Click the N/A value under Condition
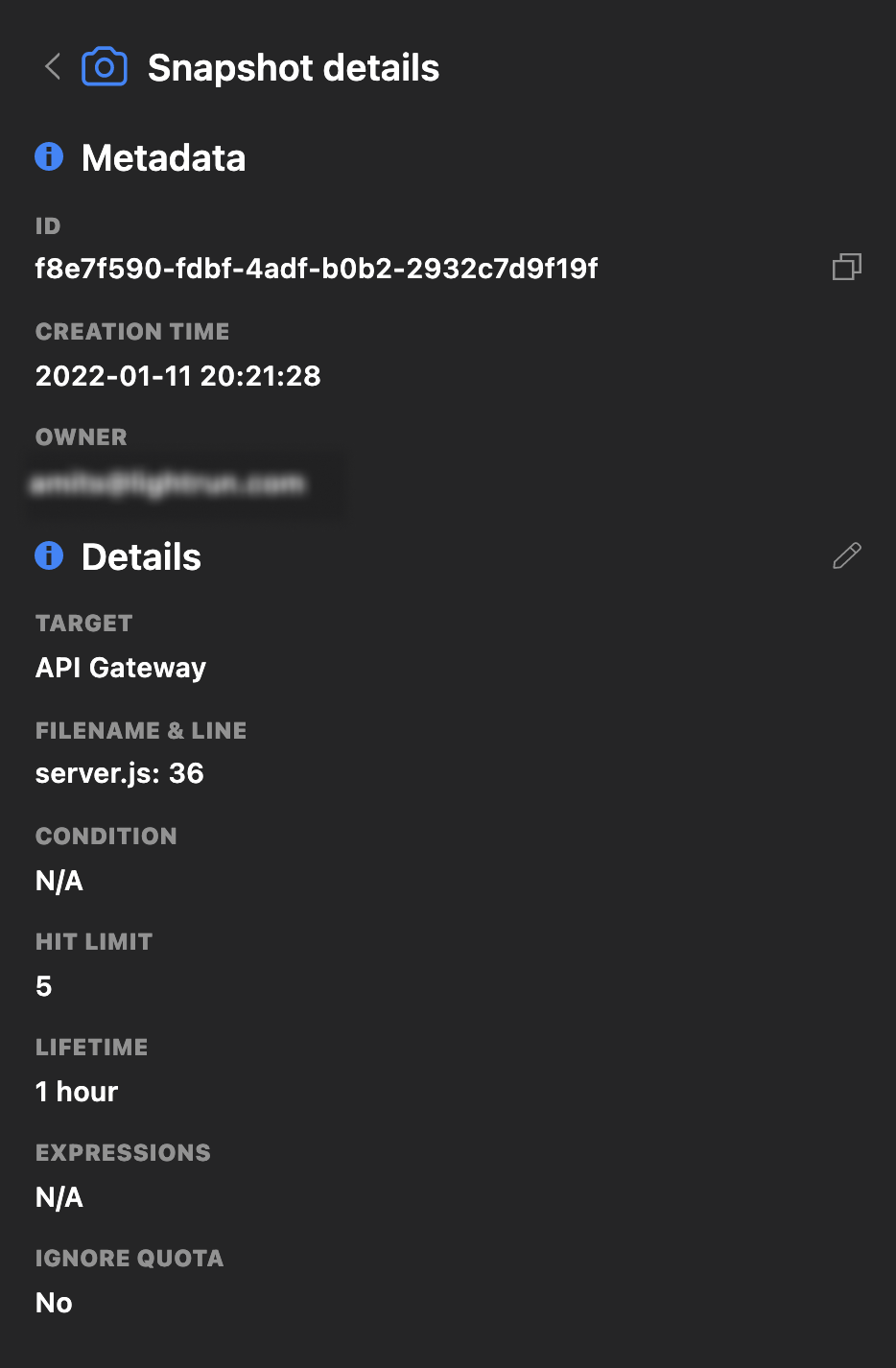 [x=59, y=881]
